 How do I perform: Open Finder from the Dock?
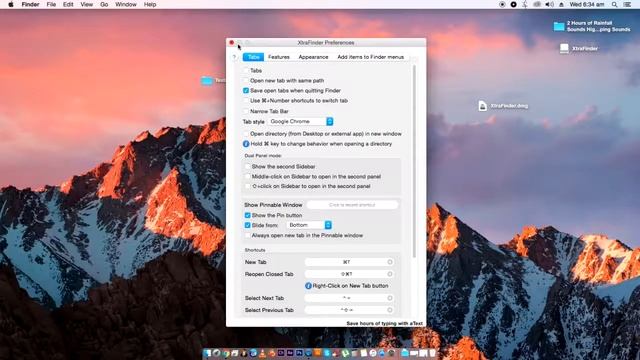click(207, 353)
